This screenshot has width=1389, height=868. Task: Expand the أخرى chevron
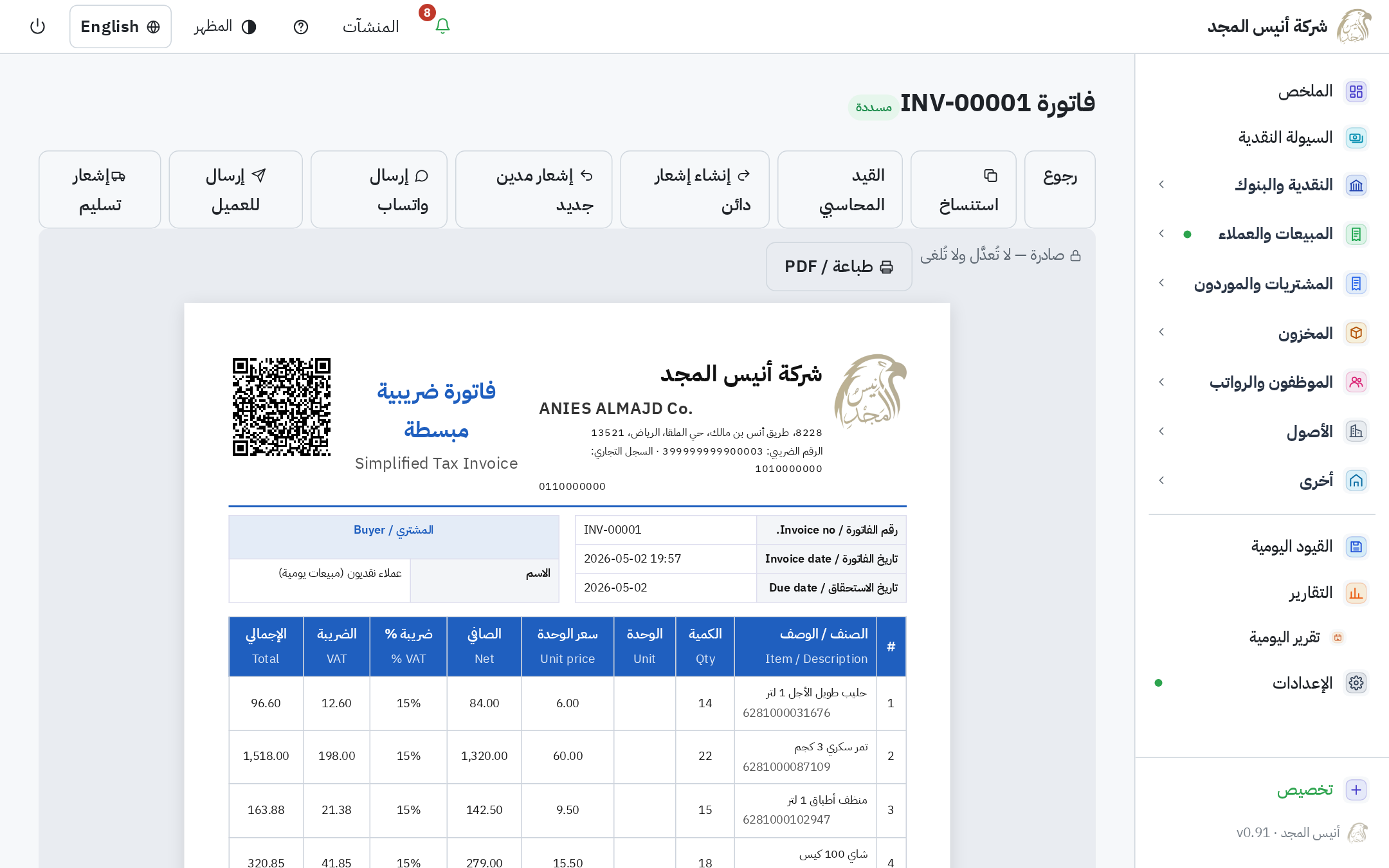(1161, 480)
